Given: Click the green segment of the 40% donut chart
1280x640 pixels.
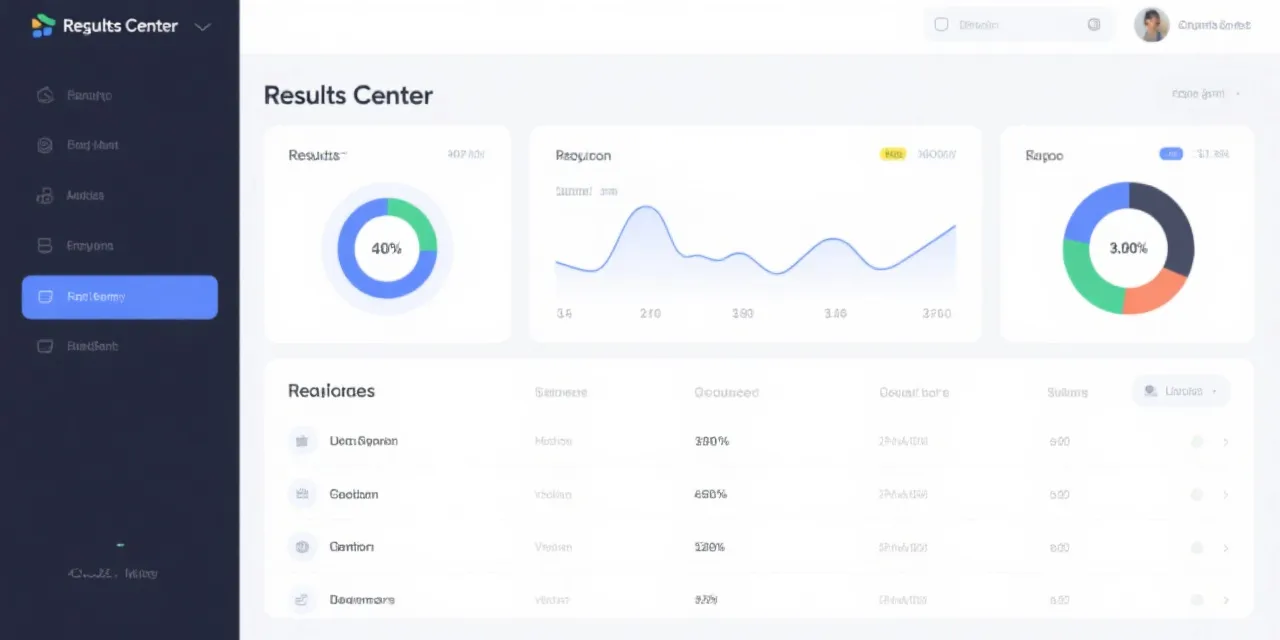Looking at the screenshot, I should click(415, 220).
